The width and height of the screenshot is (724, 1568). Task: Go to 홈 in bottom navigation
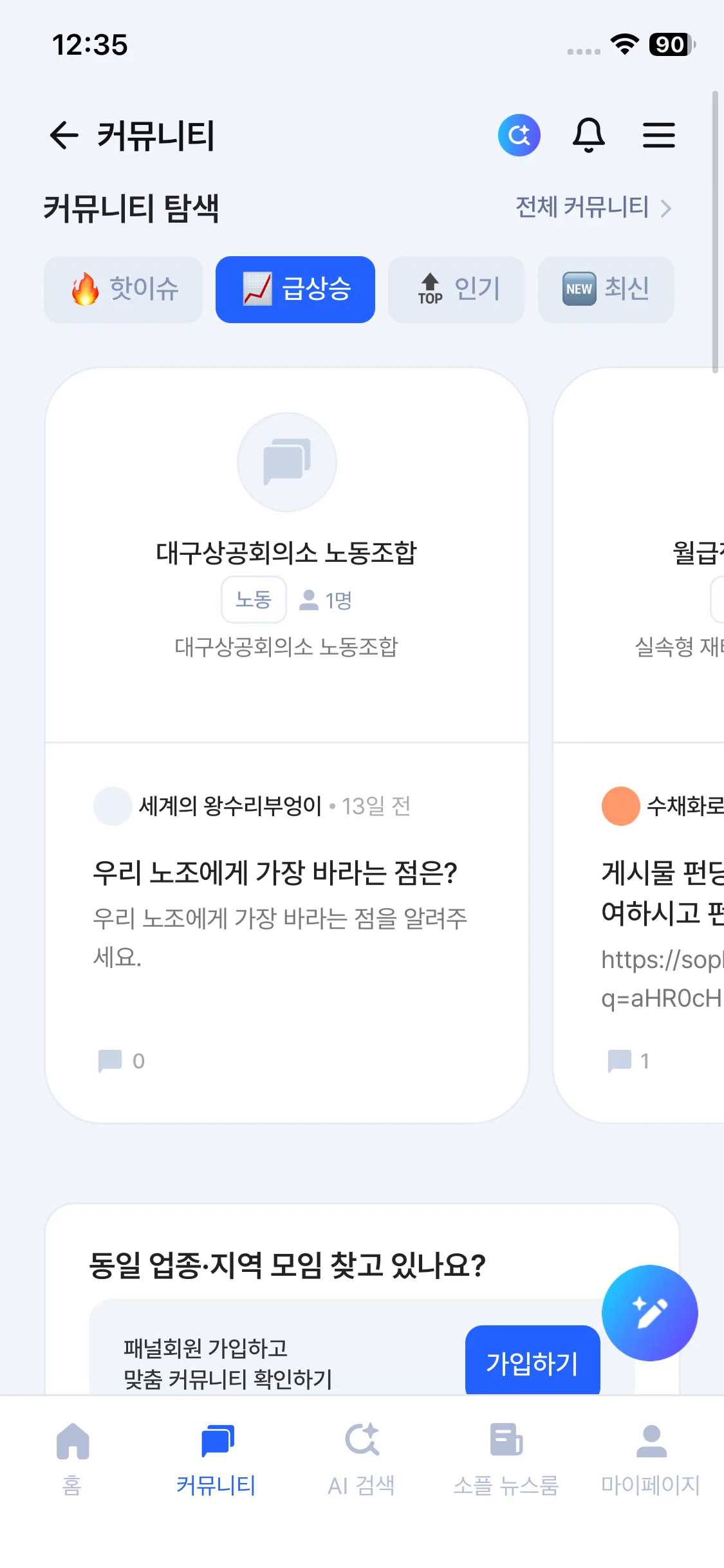(x=72, y=1458)
